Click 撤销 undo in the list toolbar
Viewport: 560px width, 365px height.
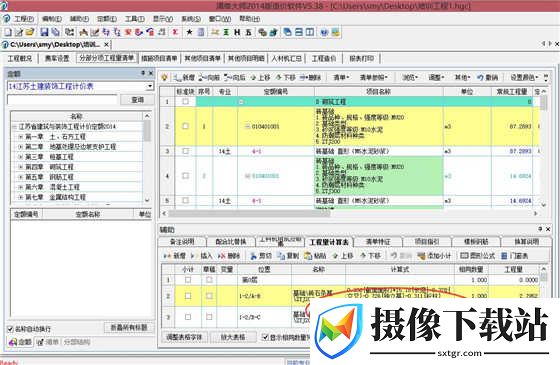pyautogui.click(x=488, y=77)
